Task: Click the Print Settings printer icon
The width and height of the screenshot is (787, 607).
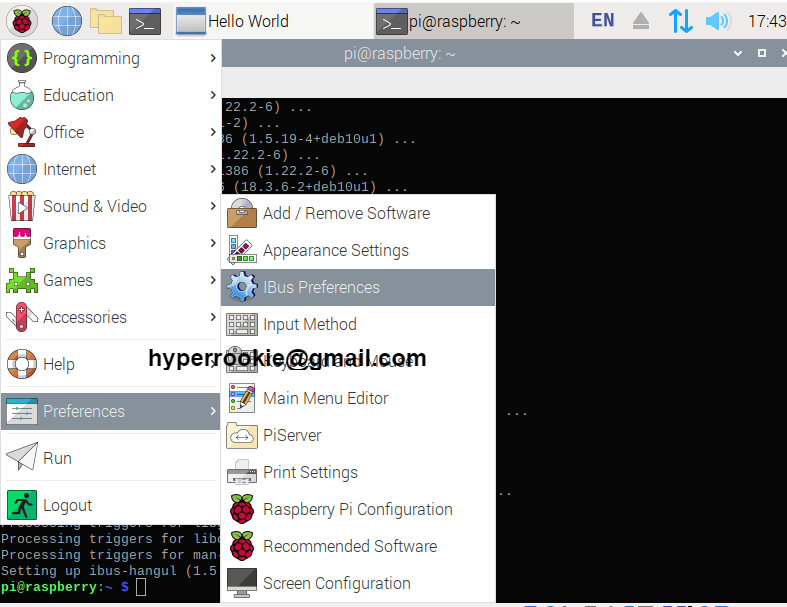Action: click(x=242, y=472)
